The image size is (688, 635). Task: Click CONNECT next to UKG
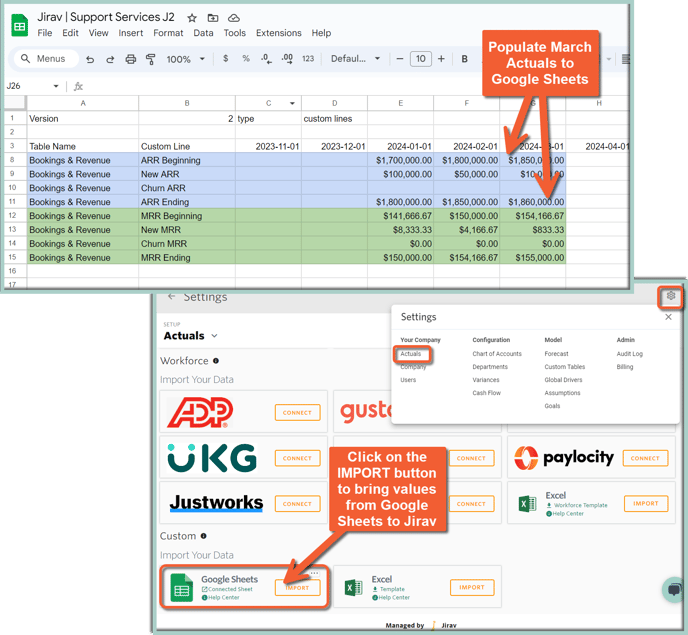[x=297, y=458]
